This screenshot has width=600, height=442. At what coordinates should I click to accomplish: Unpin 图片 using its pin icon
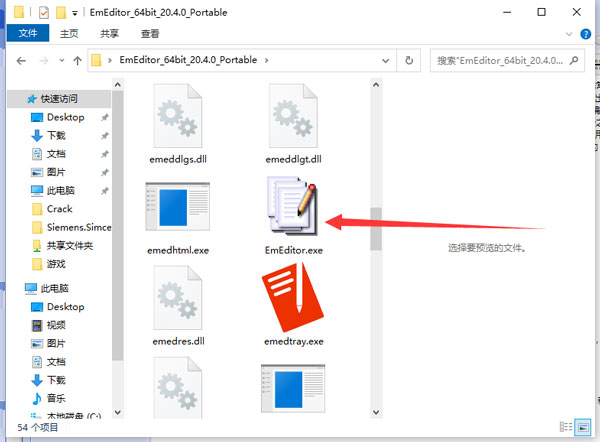coord(104,173)
